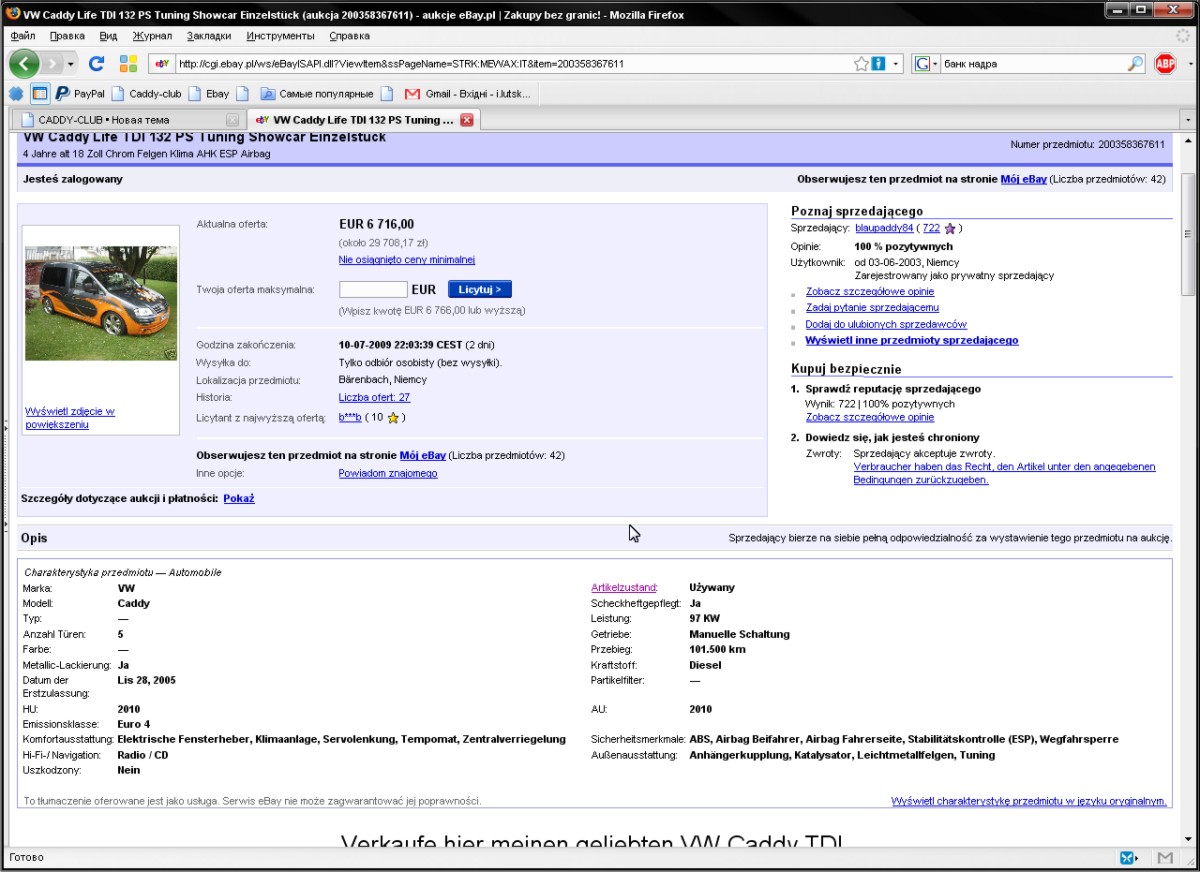Open the Caddy-club bookmark
This screenshot has height=872, width=1200.
tap(147, 94)
